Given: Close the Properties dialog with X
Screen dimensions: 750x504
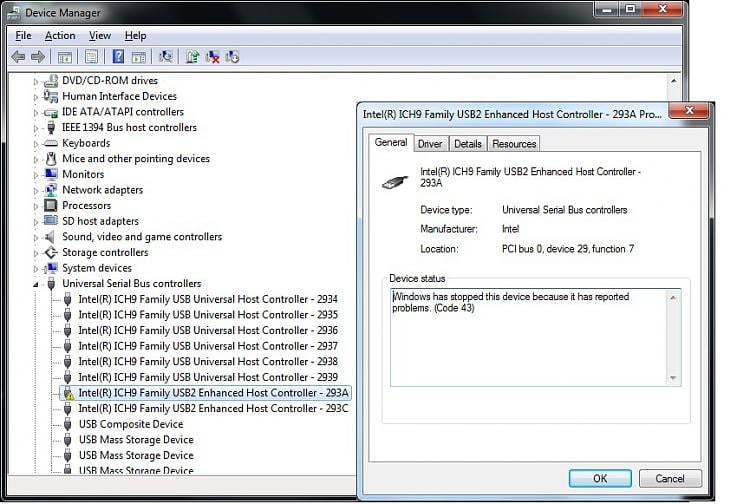Looking at the screenshot, I should (689, 110).
